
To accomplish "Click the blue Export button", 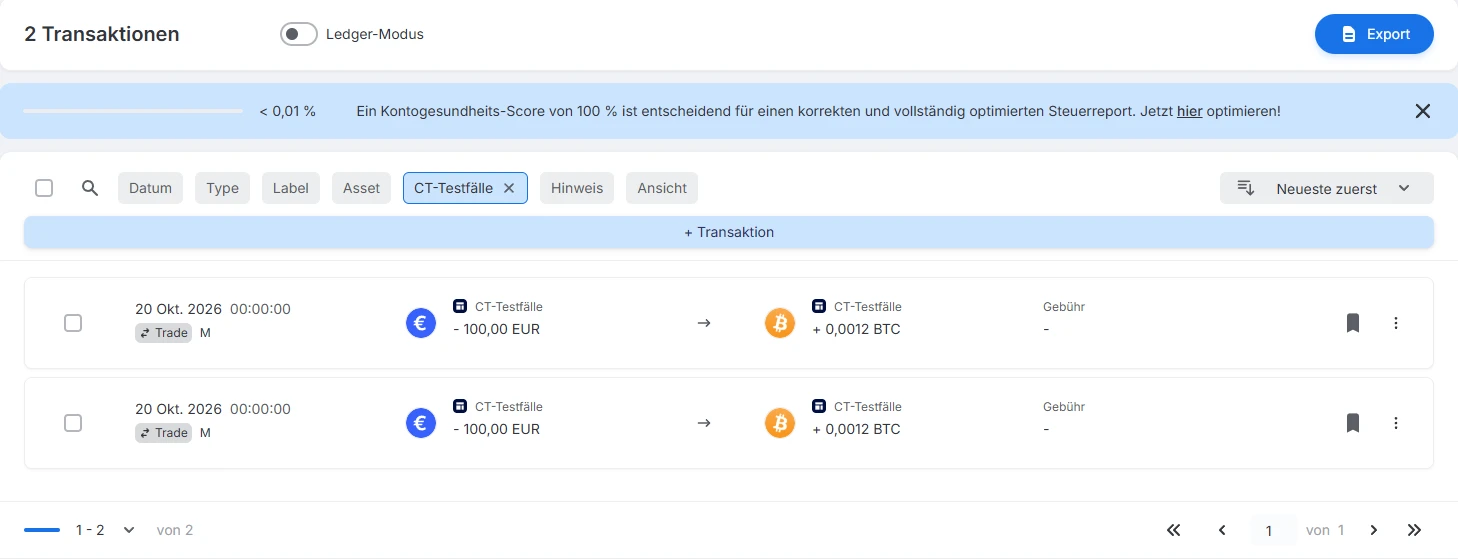I will point(1374,34).
